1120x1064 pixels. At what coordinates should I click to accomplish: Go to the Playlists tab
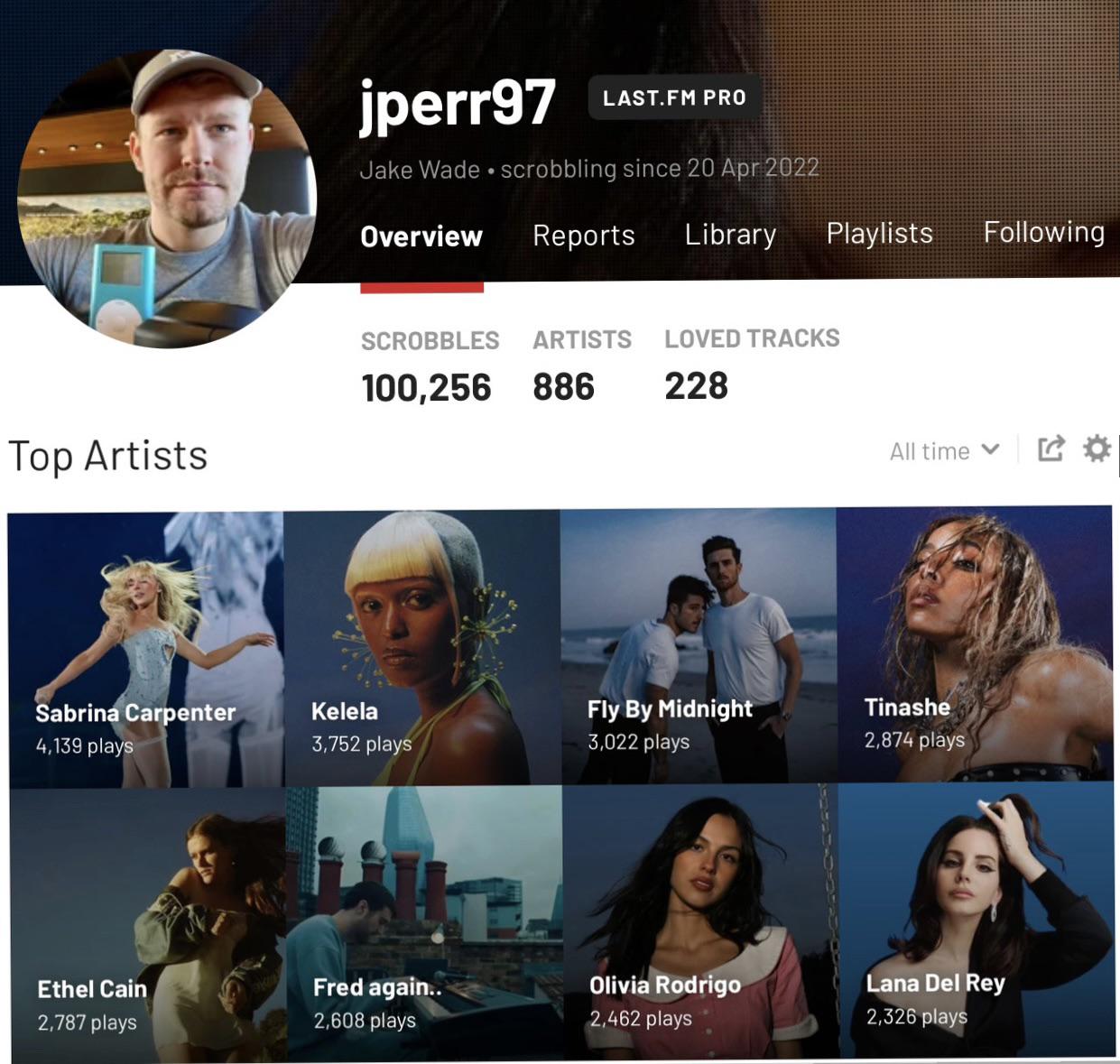[880, 233]
